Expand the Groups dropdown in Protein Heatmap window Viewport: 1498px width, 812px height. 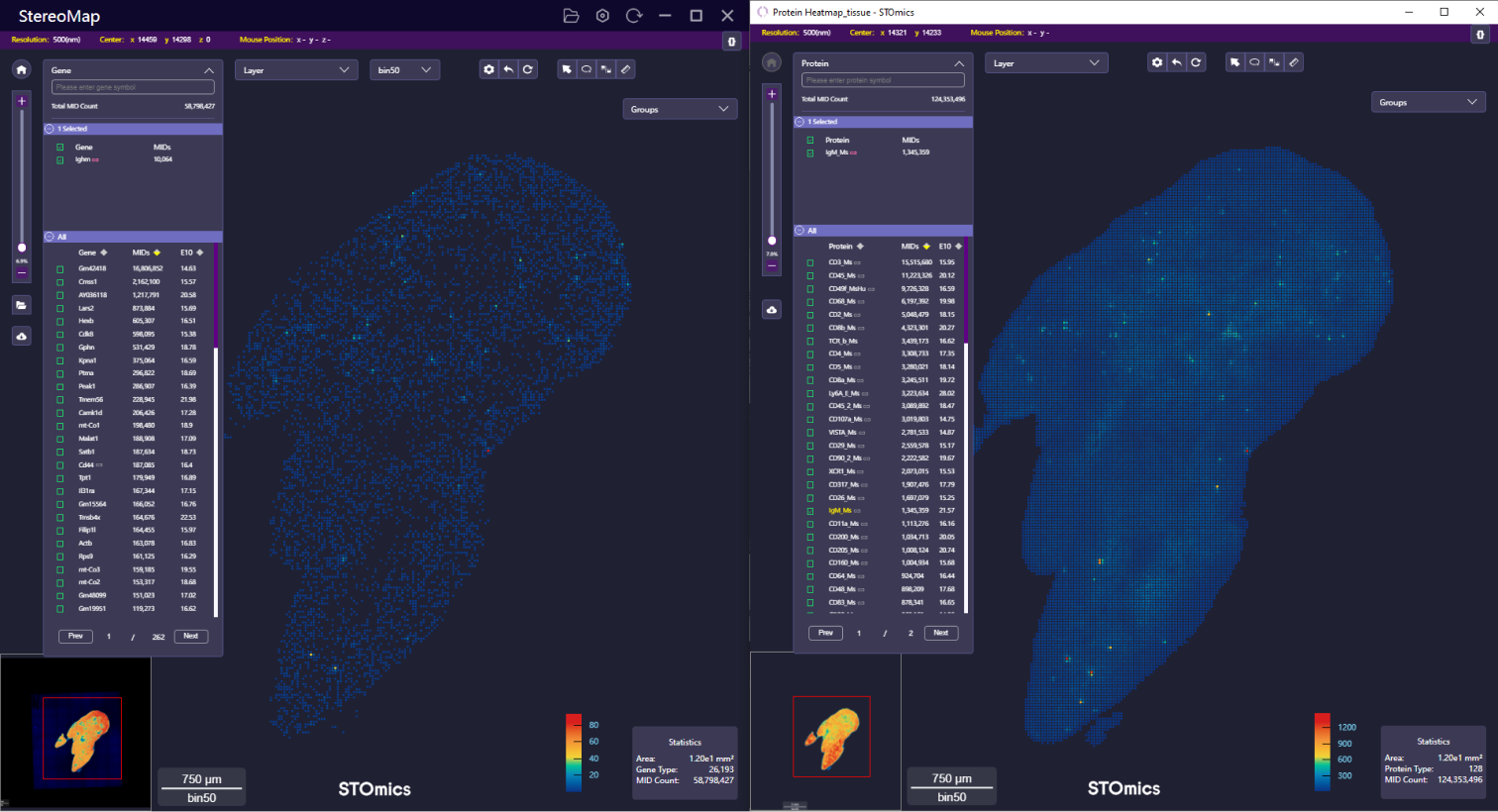(x=1428, y=102)
